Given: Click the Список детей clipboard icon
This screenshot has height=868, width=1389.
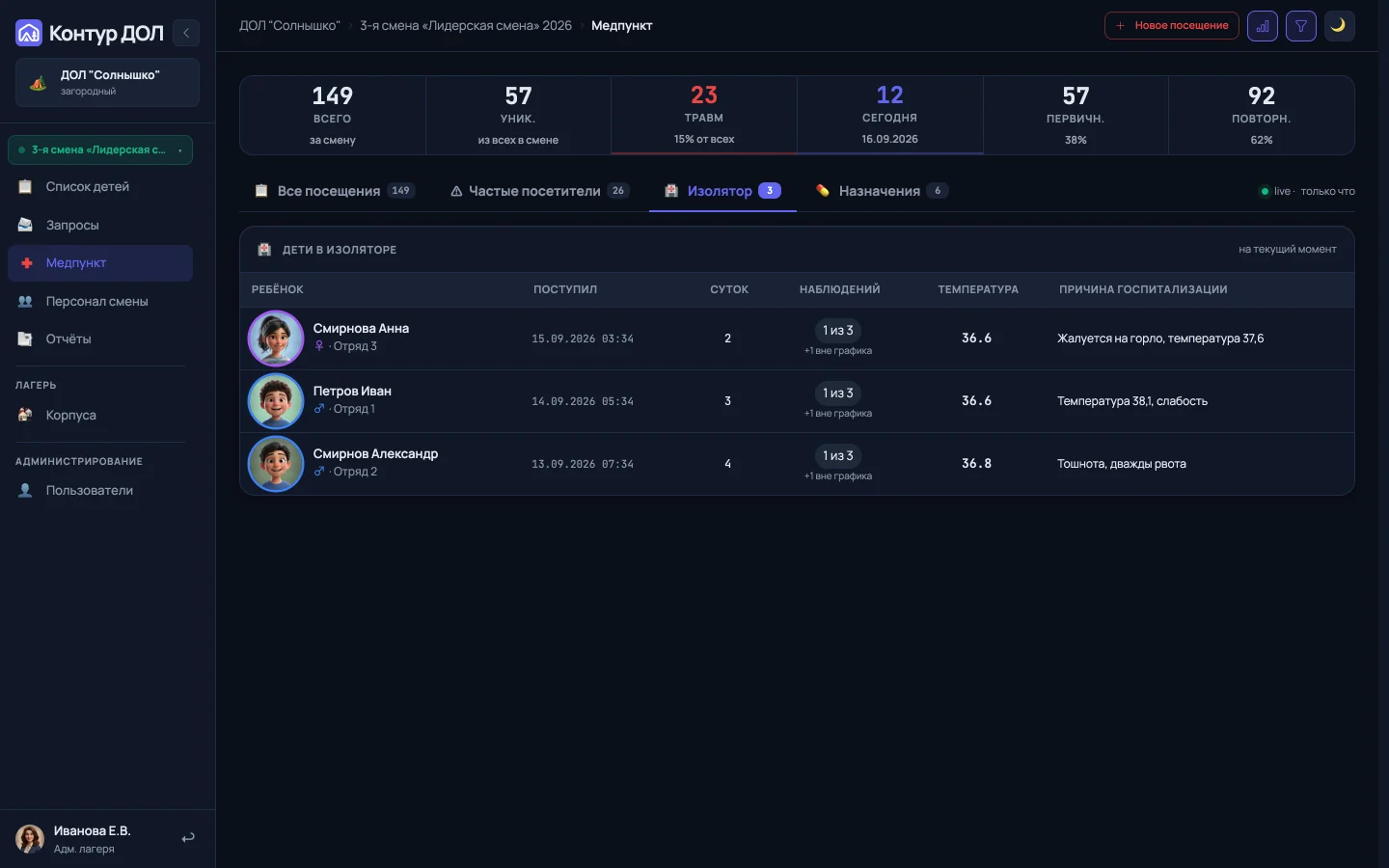Looking at the screenshot, I should (26, 186).
